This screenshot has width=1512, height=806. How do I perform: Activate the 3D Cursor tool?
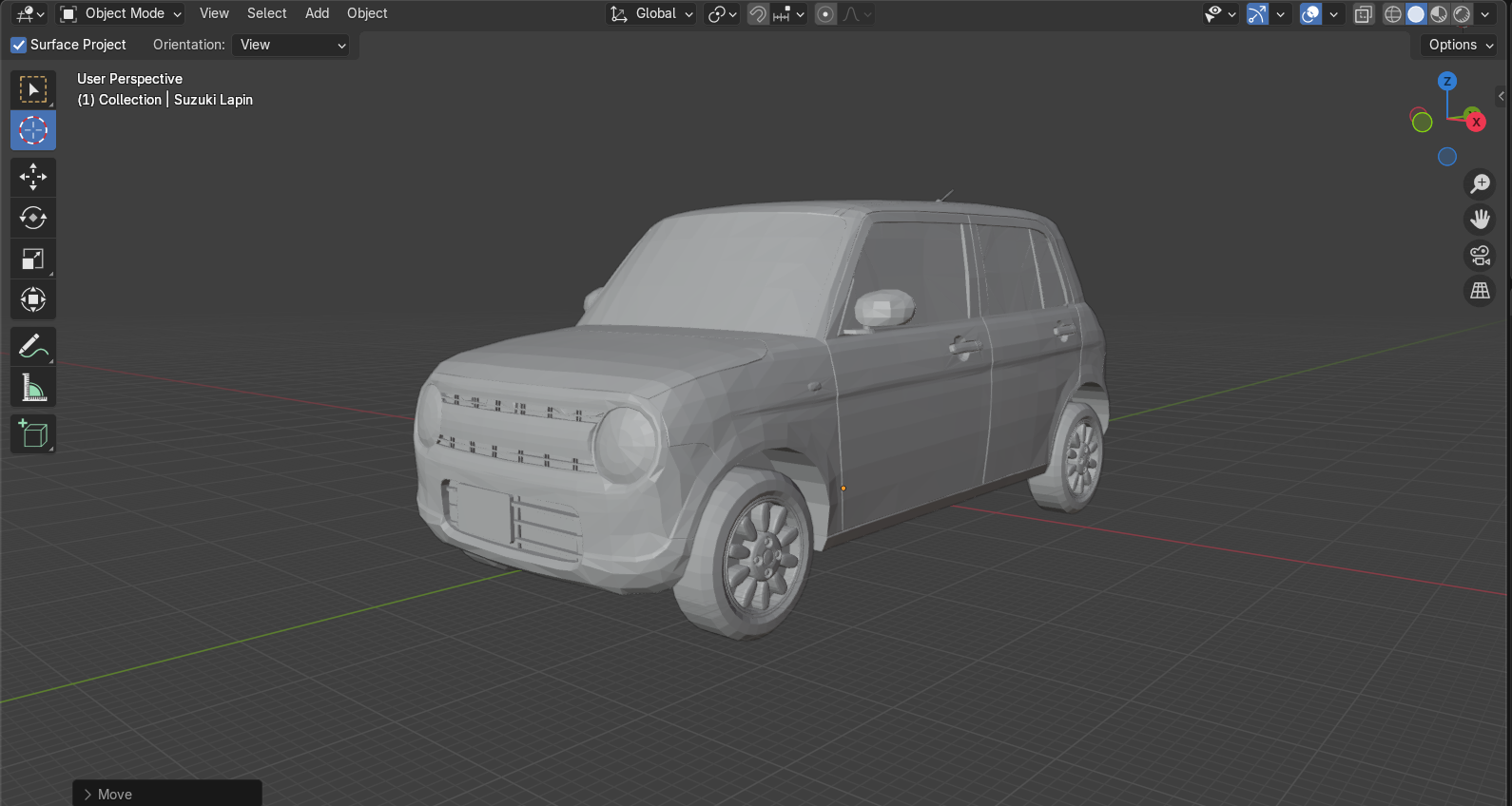pyautogui.click(x=33, y=130)
